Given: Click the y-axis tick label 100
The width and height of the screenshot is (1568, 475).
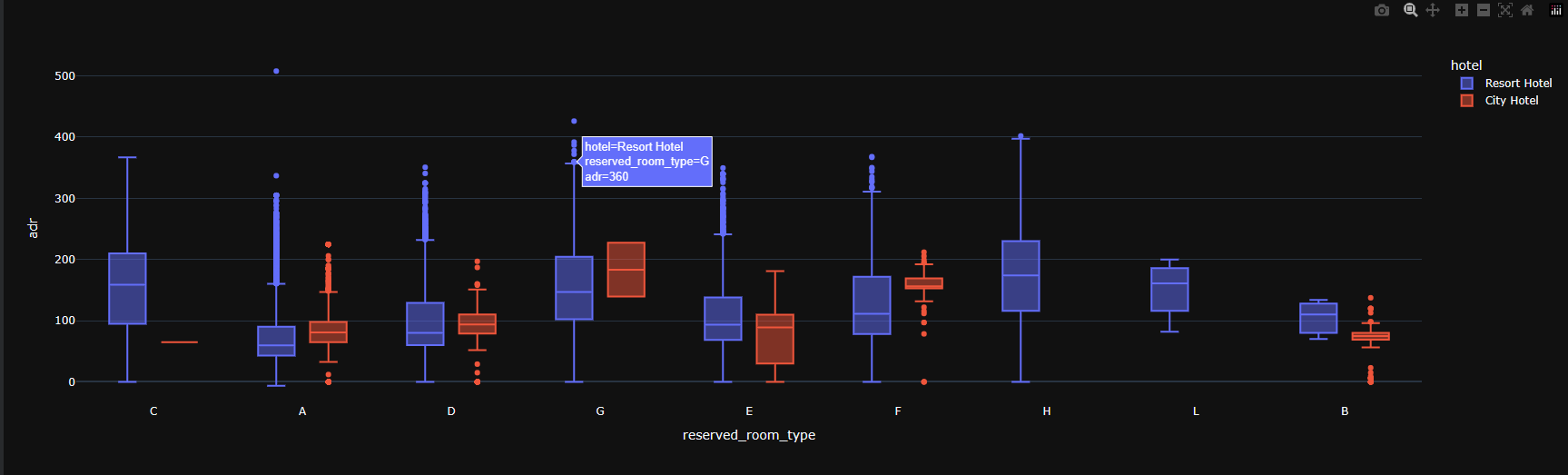Looking at the screenshot, I should [x=64, y=321].
